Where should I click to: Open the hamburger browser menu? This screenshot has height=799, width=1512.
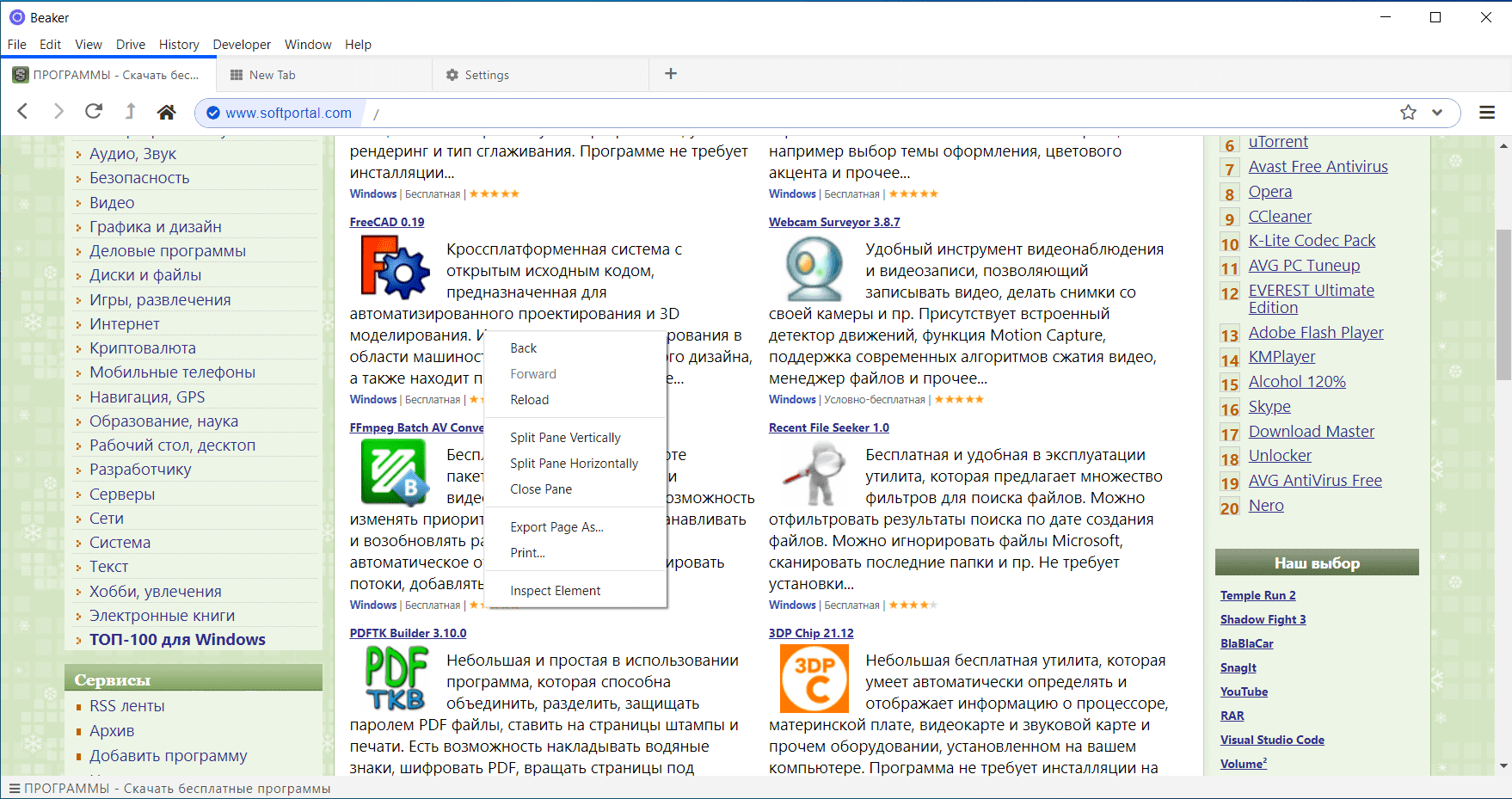tap(1487, 113)
